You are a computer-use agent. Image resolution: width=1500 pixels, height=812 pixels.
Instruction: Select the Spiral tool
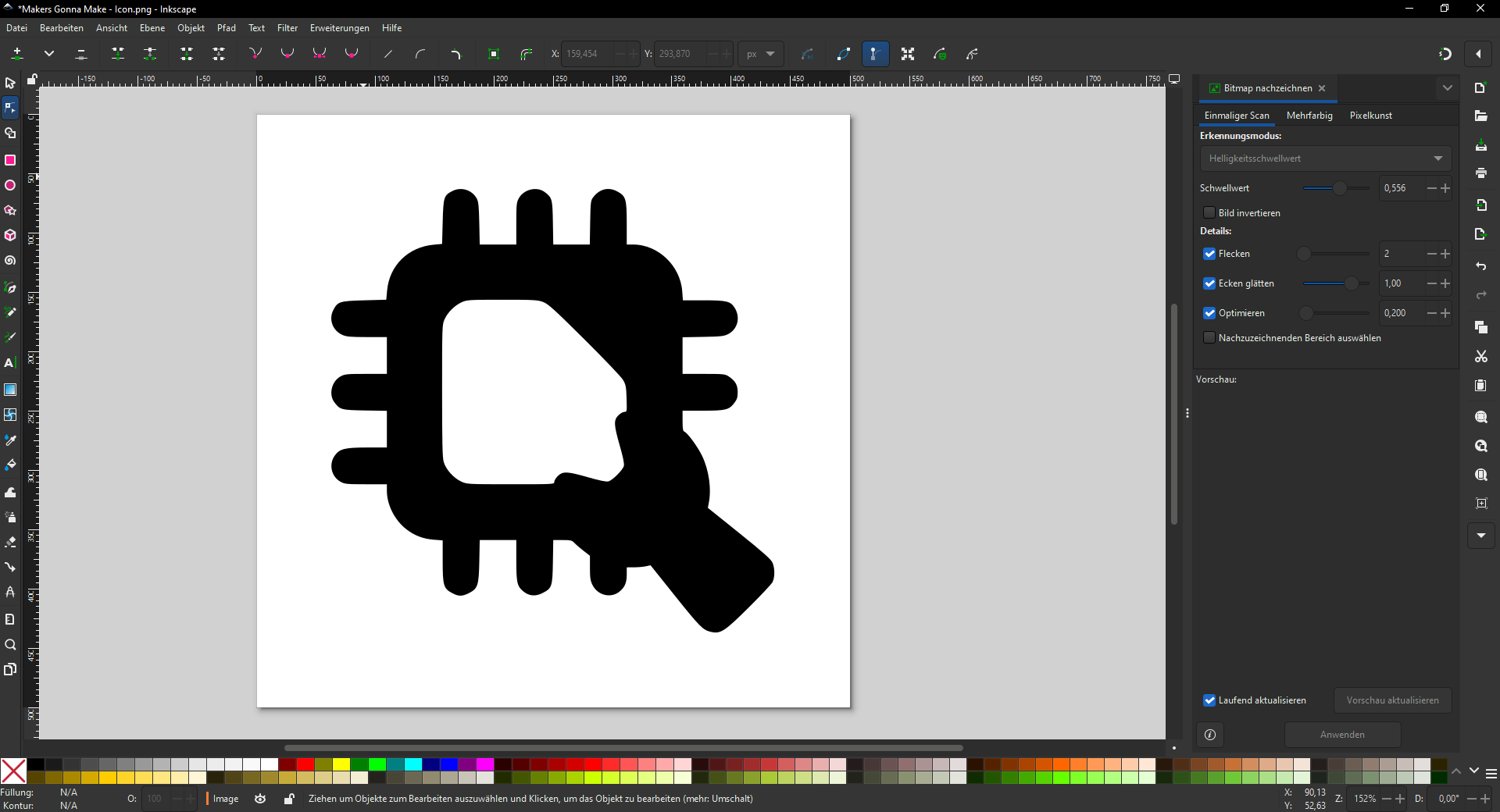point(10,261)
